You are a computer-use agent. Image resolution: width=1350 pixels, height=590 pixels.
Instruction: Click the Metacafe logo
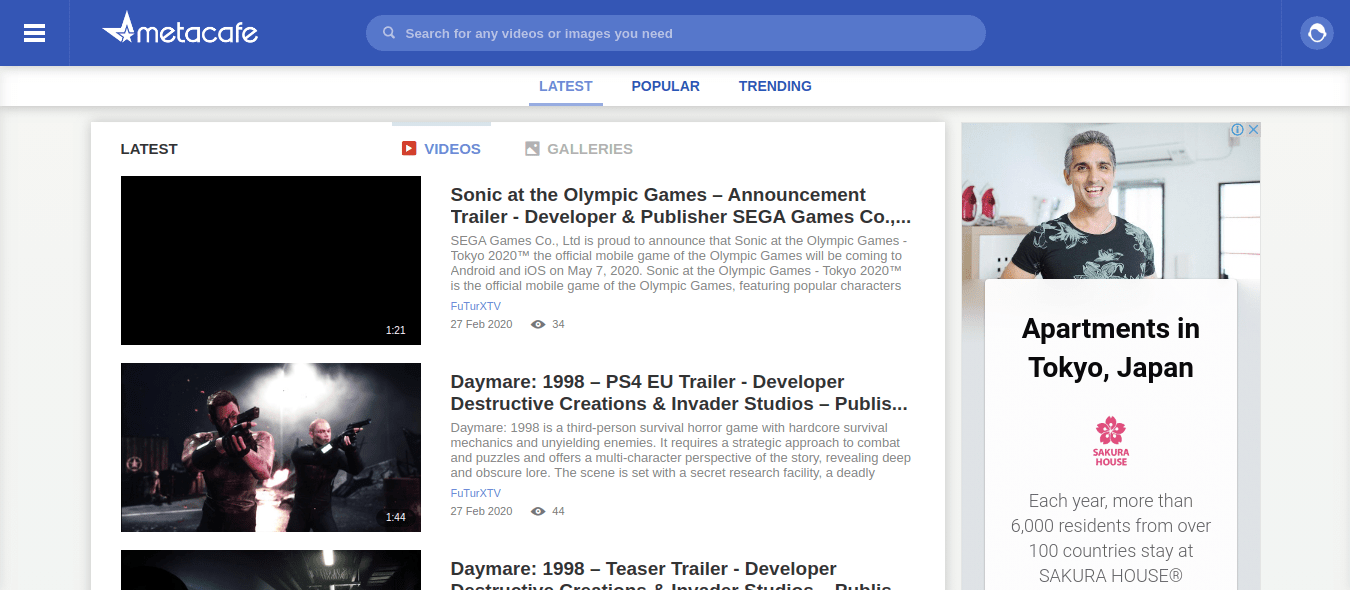coord(180,29)
